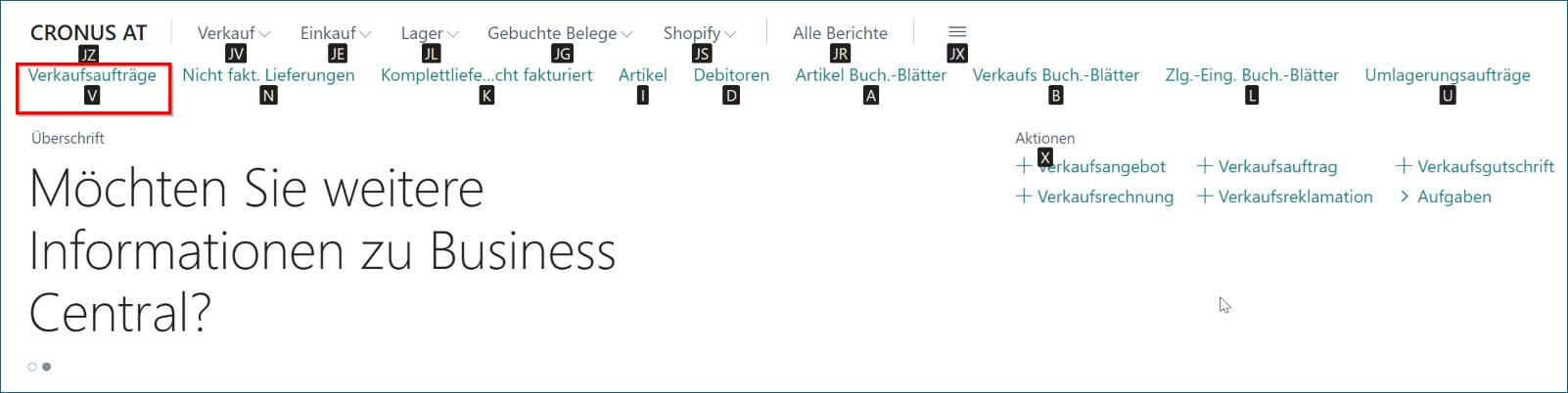The image size is (1568, 393).
Task: Click the CRONUS AT company name
Action: pyautogui.click(x=88, y=32)
